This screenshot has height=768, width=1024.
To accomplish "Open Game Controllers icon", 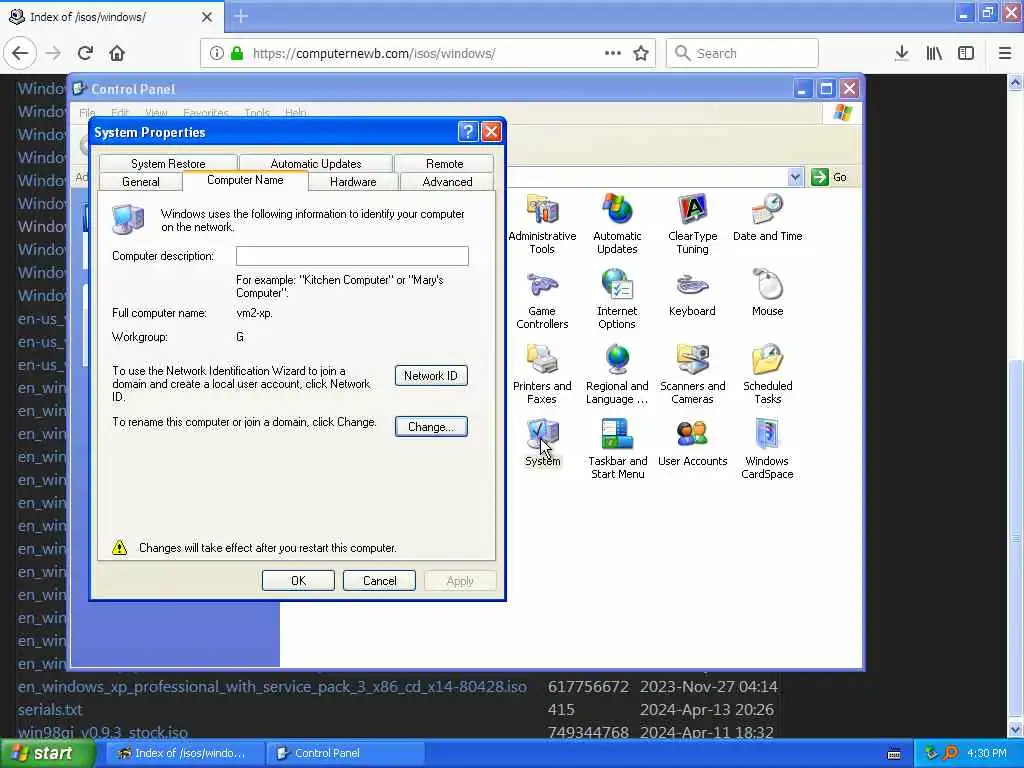I will click(x=542, y=299).
